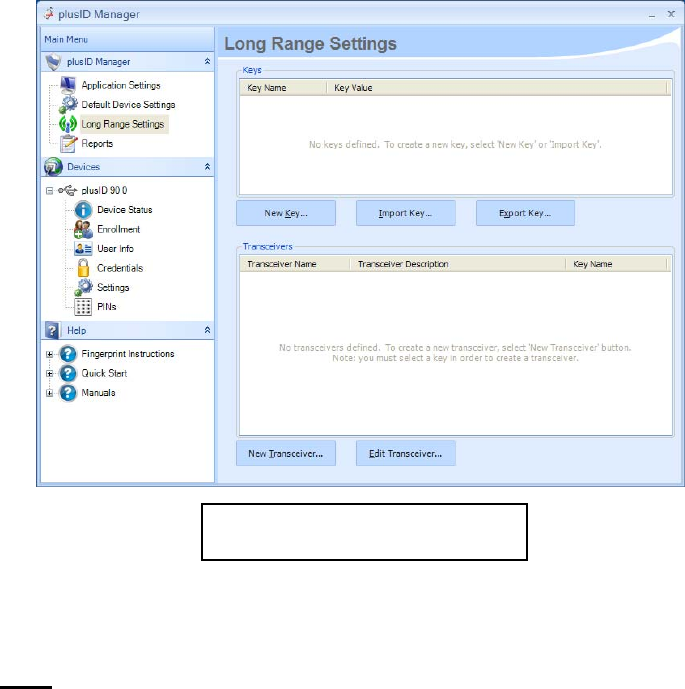Click the plusID Manager shield icon
The width and height of the screenshot is (685, 689).
point(53,62)
